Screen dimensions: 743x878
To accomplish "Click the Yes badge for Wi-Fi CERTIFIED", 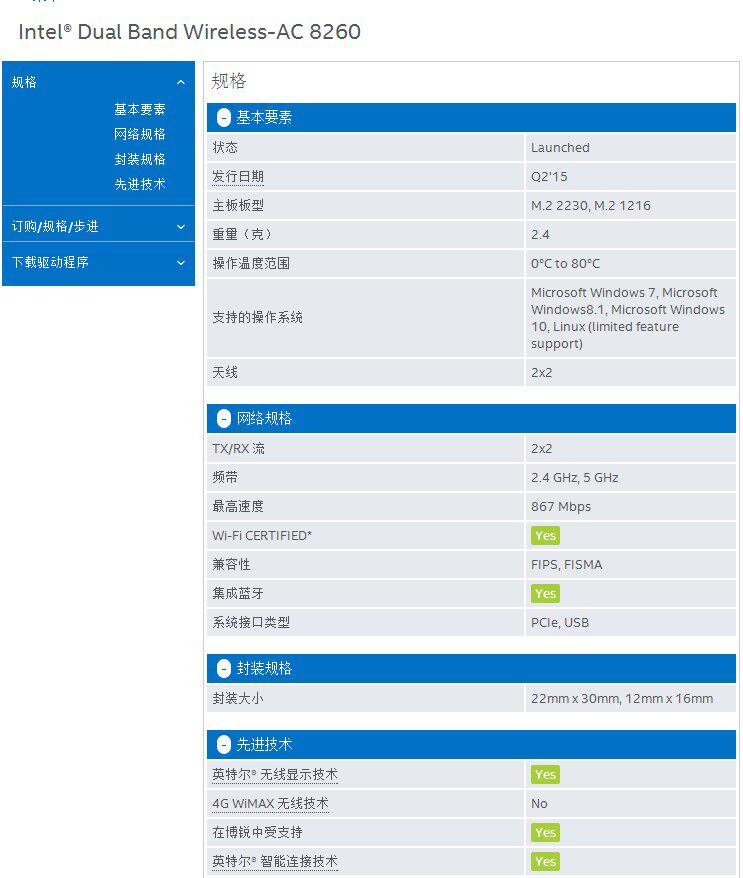I will point(545,536).
